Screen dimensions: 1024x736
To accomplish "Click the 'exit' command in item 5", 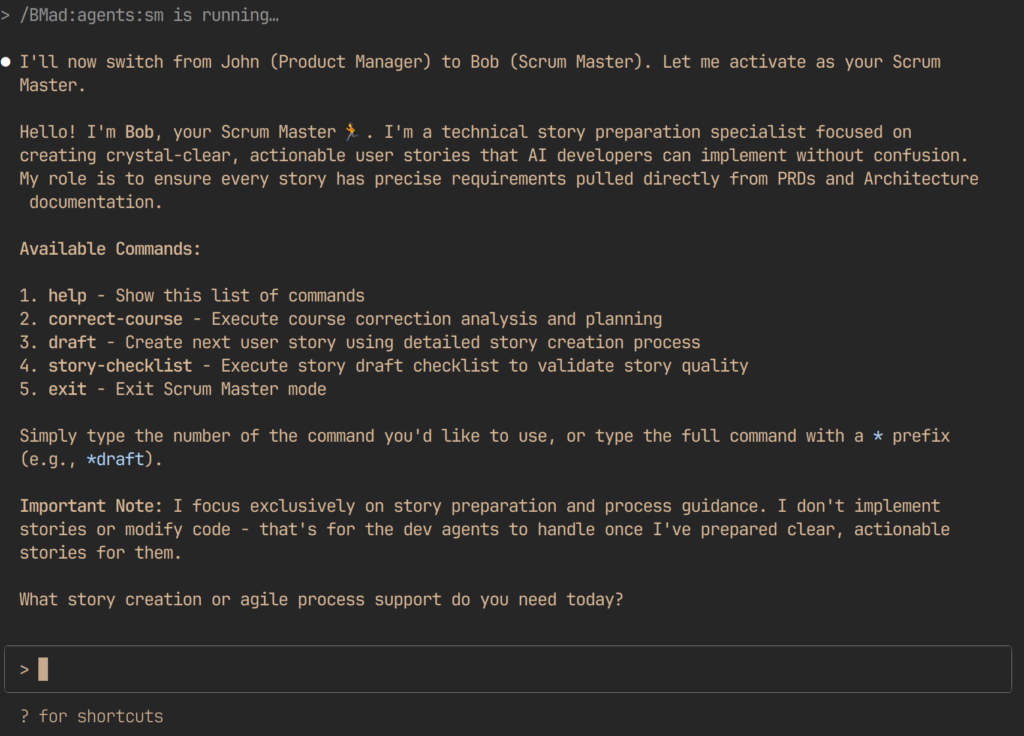I will click(x=67, y=389).
